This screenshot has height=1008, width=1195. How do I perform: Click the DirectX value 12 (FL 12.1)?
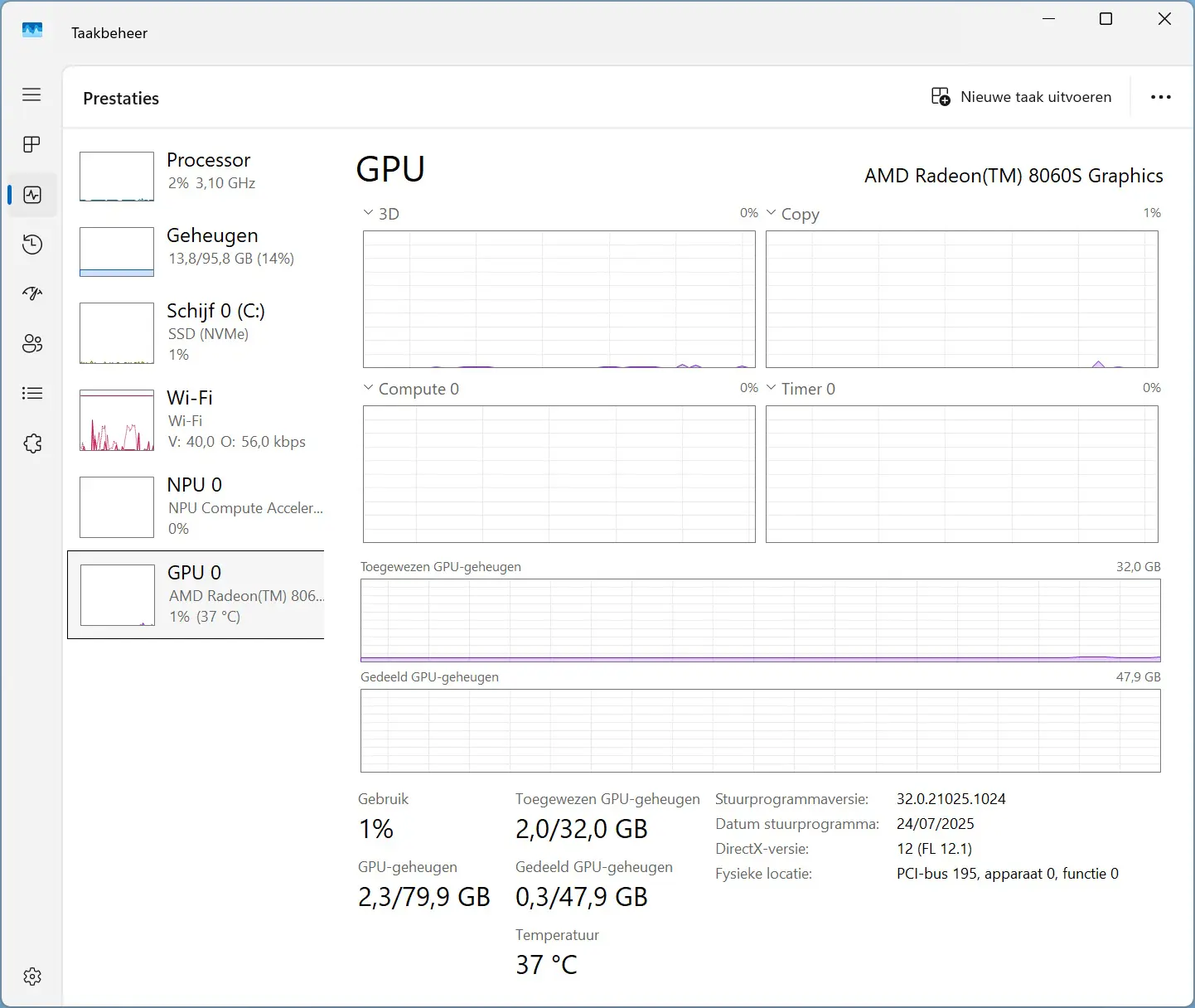(935, 849)
